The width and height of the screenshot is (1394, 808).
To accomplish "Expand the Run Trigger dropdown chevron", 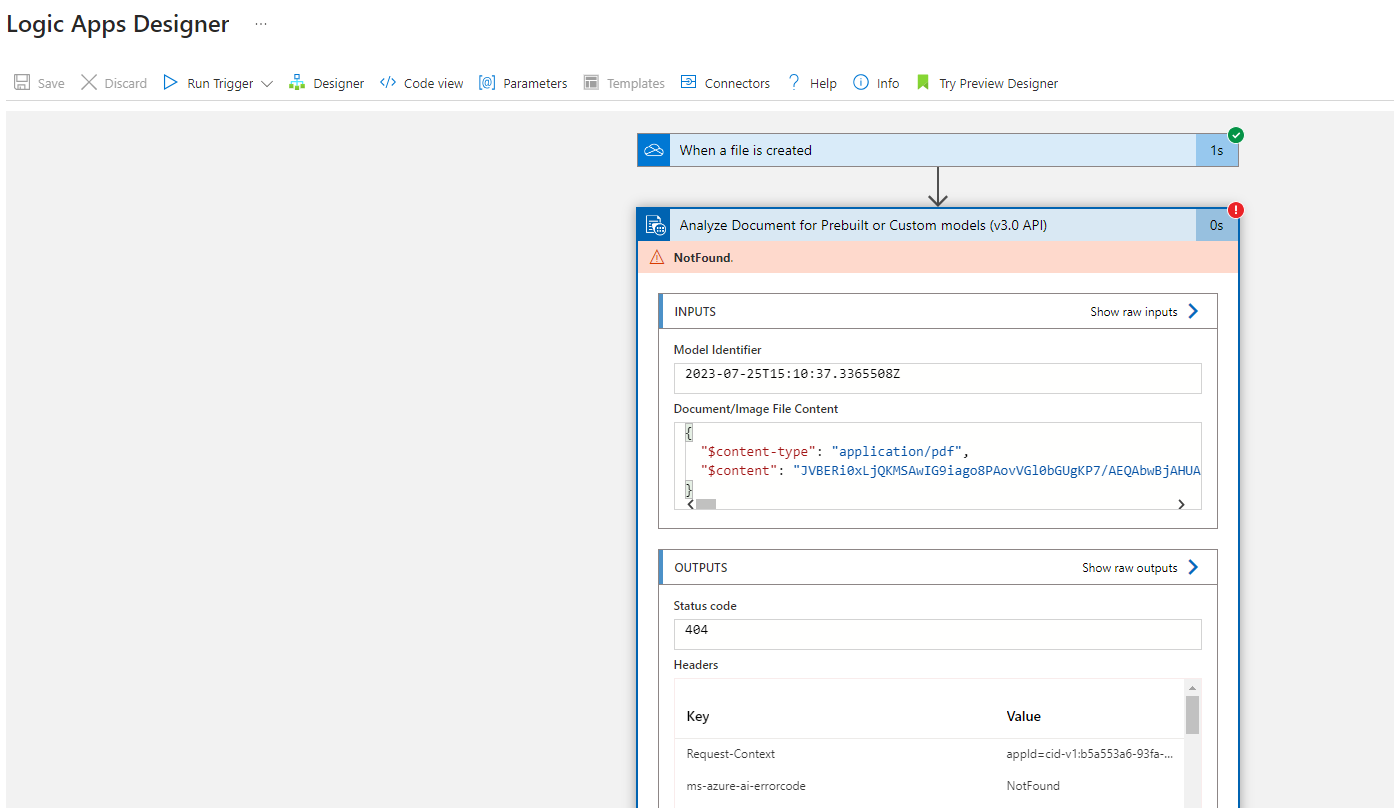I will pyautogui.click(x=267, y=84).
